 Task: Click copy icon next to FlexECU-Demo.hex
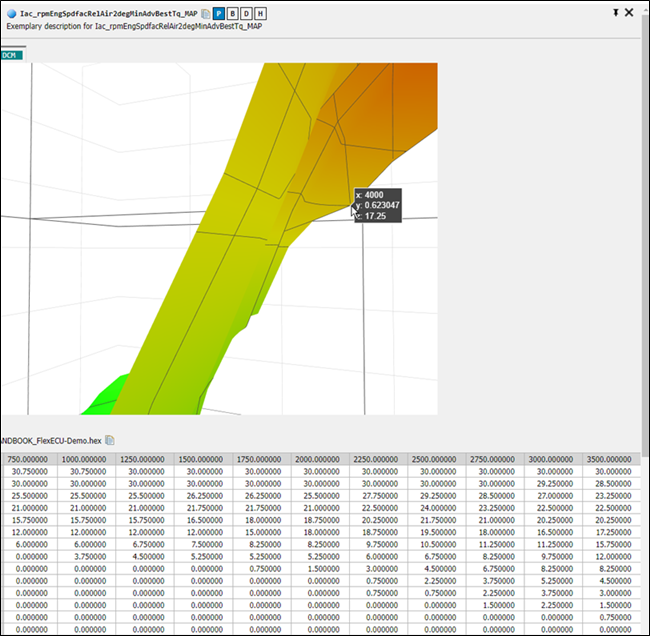[x=110, y=440]
